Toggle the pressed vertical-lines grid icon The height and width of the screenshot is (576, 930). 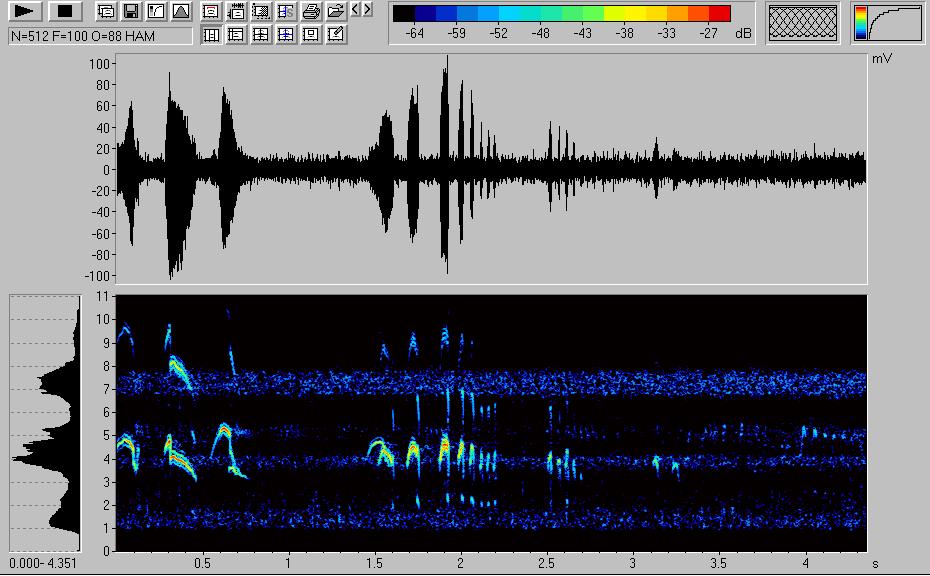point(211,35)
